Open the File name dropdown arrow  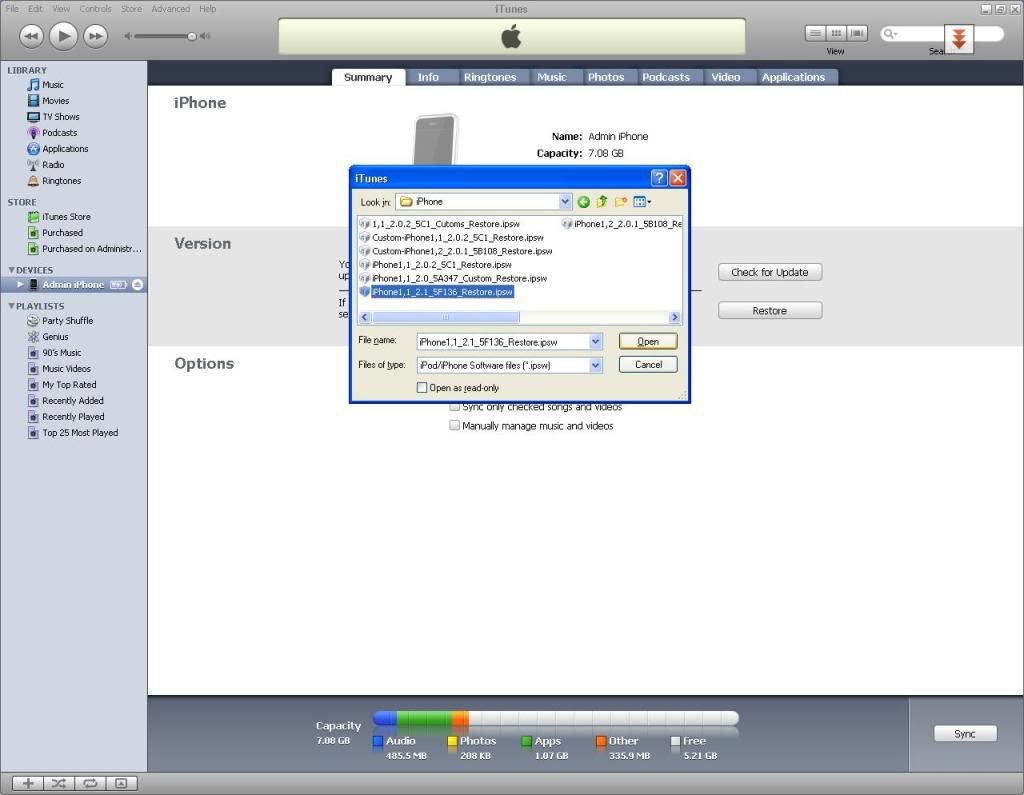(595, 342)
